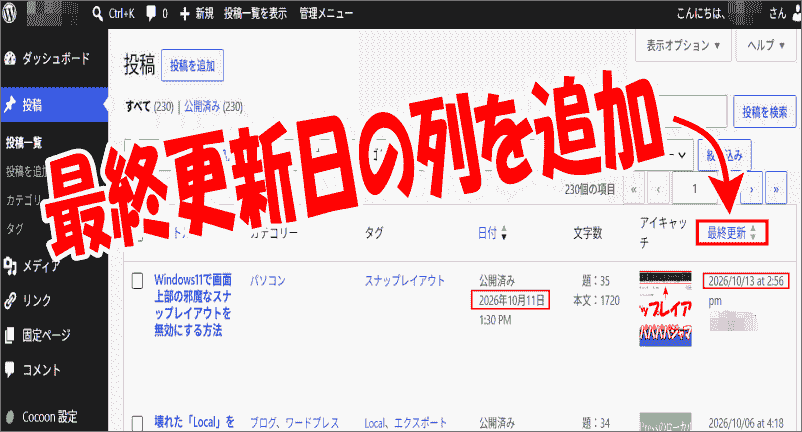Click パソコン category link

pyautogui.click(x=268, y=281)
